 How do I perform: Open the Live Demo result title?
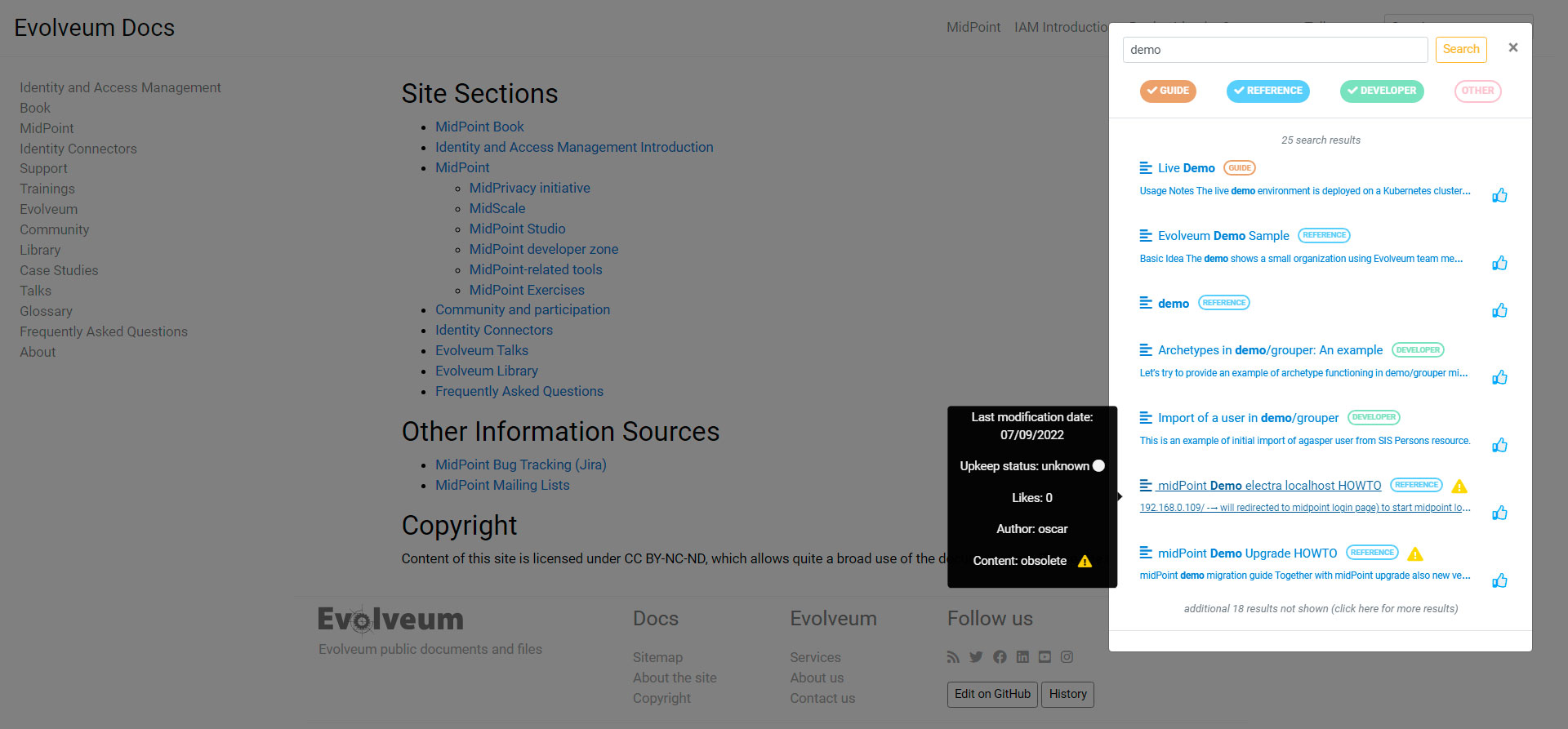[1186, 168]
